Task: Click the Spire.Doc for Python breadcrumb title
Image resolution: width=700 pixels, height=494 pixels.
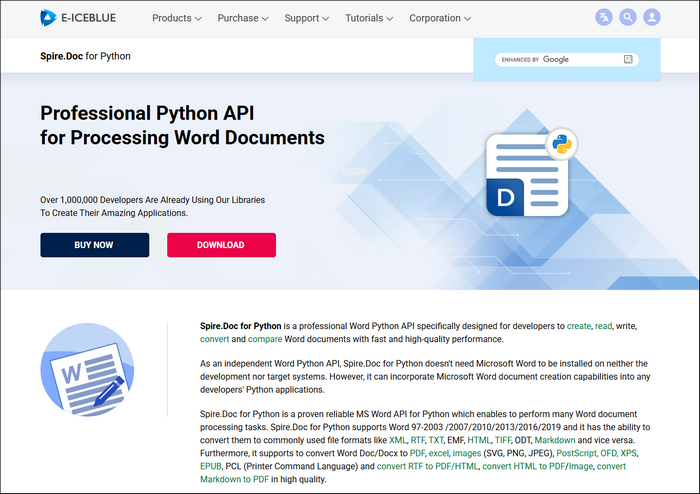Action: pyautogui.click(x=85, y=56)
